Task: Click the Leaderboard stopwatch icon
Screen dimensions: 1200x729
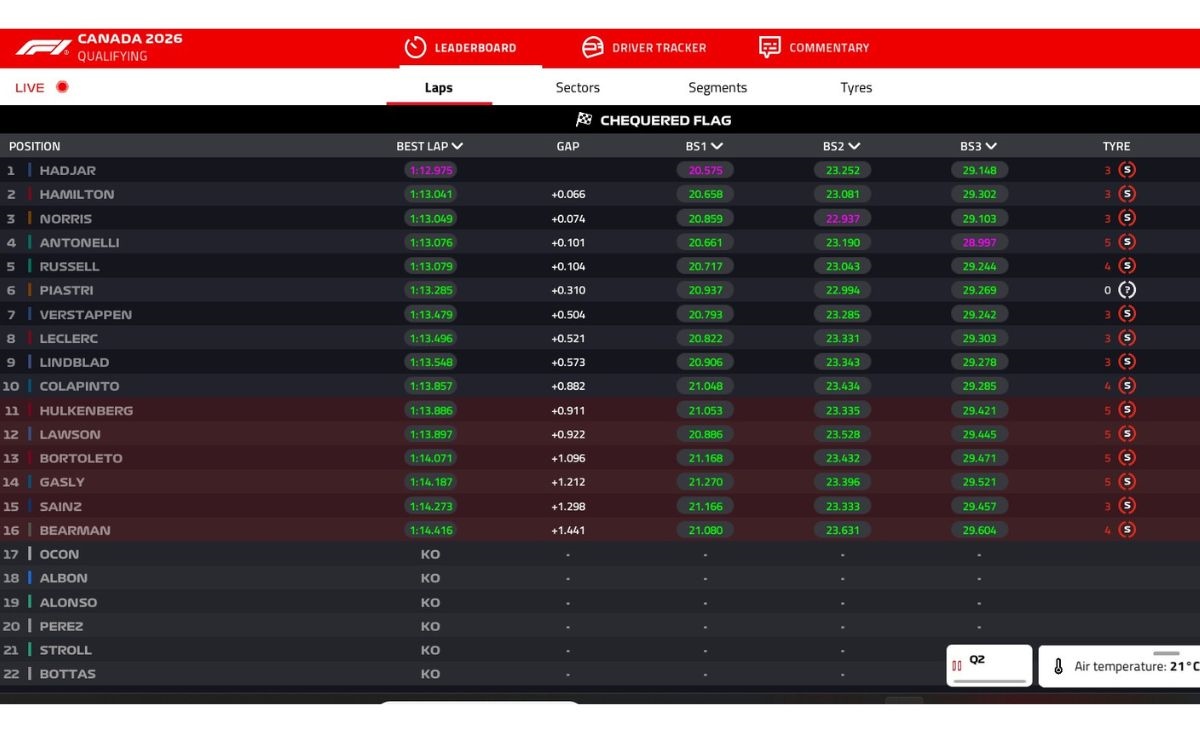Action: click(415, 47)
